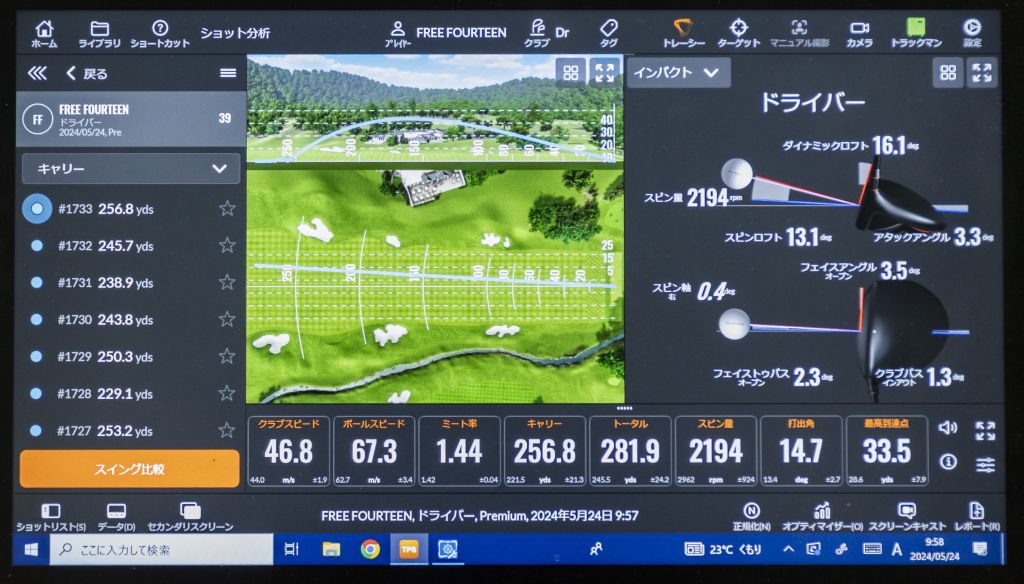The height and width of the screenshot is (584, 1024).
Task: Toggle star on shot #1727
Action: coord(227,430)
